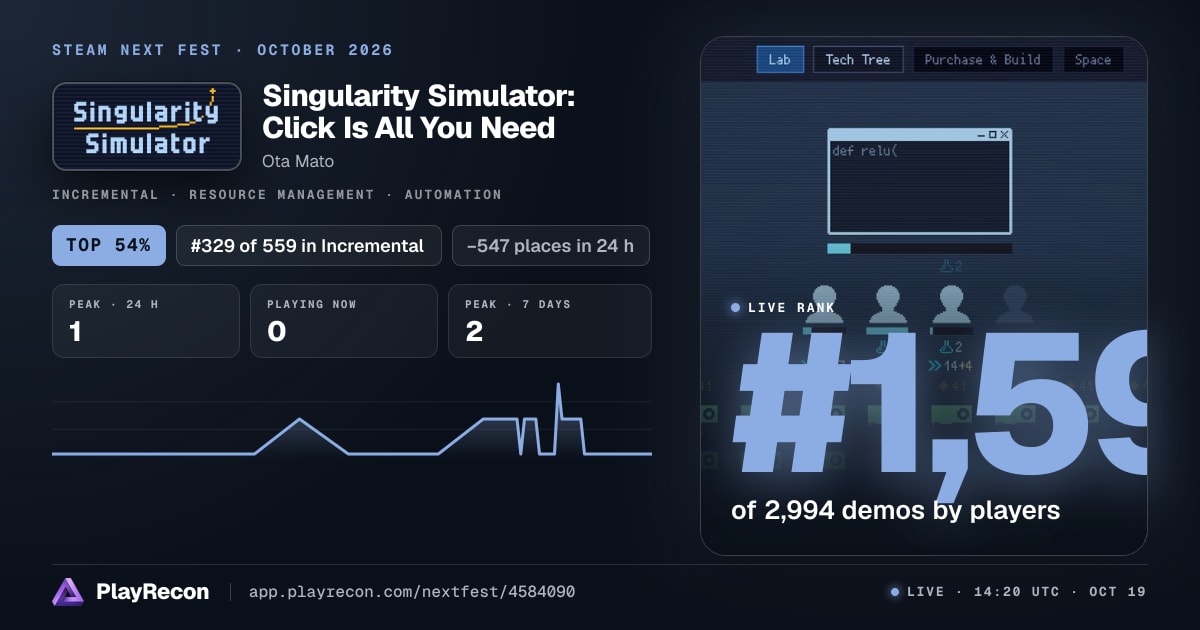Click the INCREMENTAL tag
Viewport: 1200px width, 630px height.
[105, 195]
